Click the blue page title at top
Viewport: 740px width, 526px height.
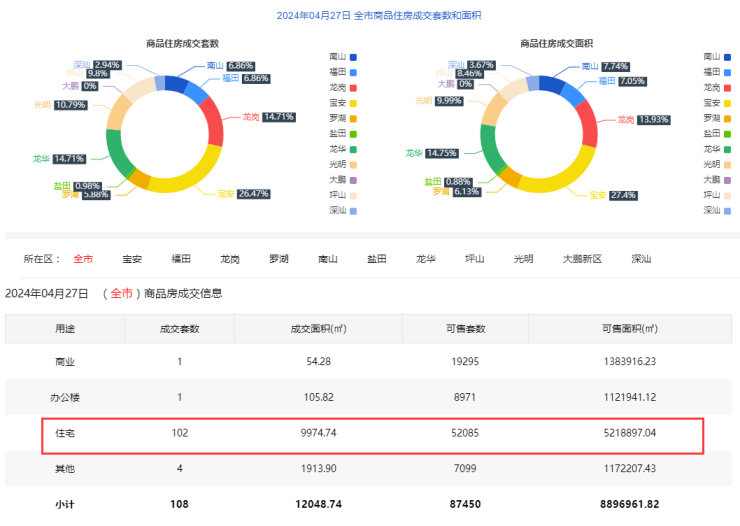pos(370,15)
